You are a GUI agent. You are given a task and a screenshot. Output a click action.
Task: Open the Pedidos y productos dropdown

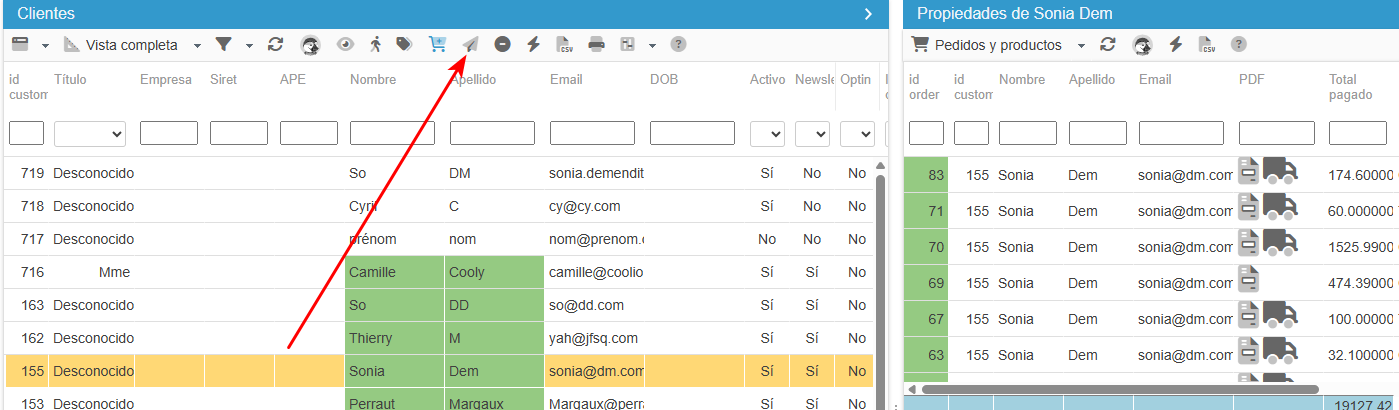point(998,45)
